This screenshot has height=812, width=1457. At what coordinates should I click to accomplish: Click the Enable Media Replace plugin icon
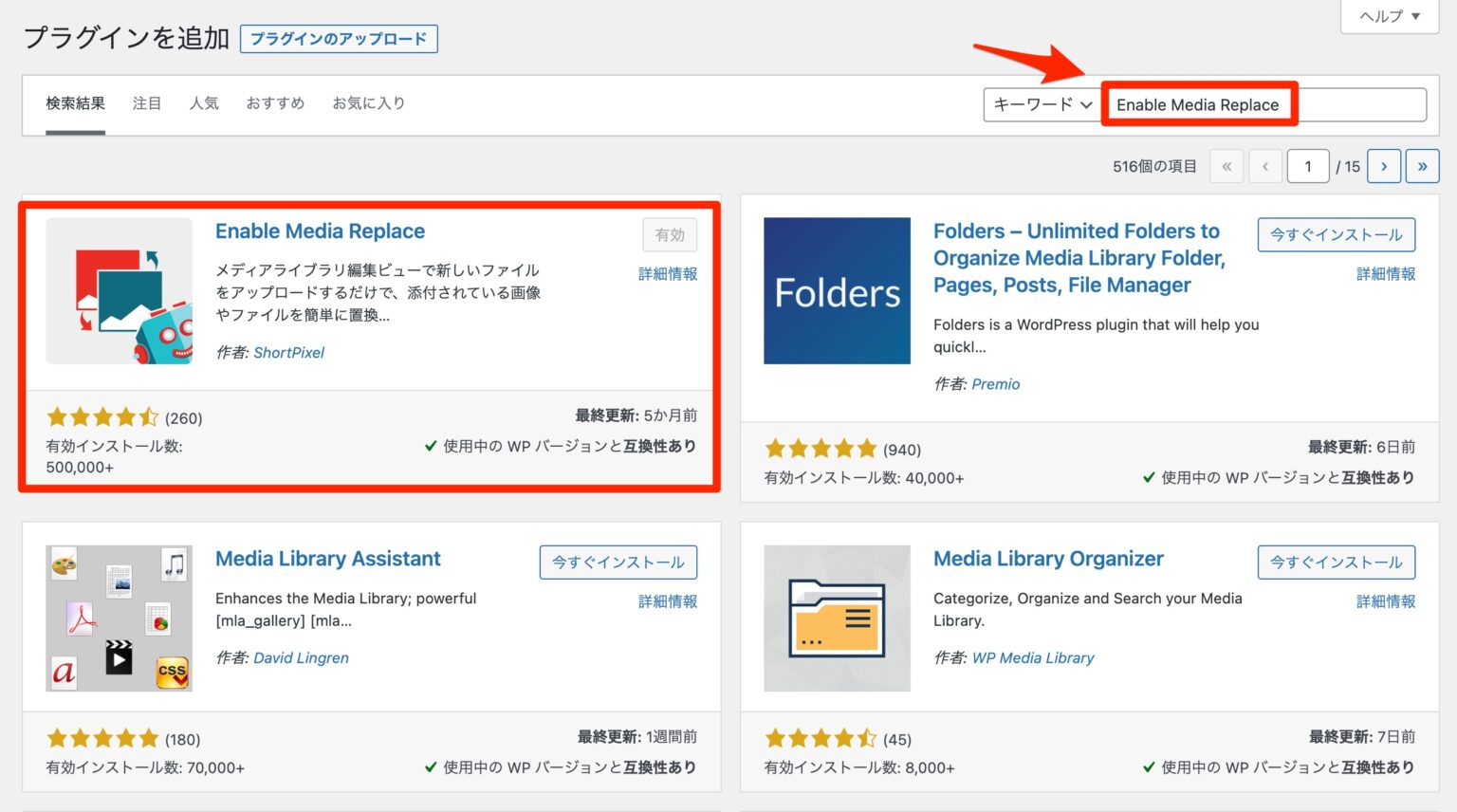pyautogui.click(x=119, y=290)
